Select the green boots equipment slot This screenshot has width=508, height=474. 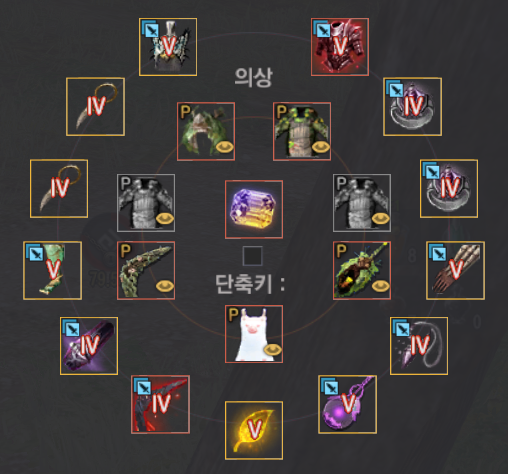52,270
